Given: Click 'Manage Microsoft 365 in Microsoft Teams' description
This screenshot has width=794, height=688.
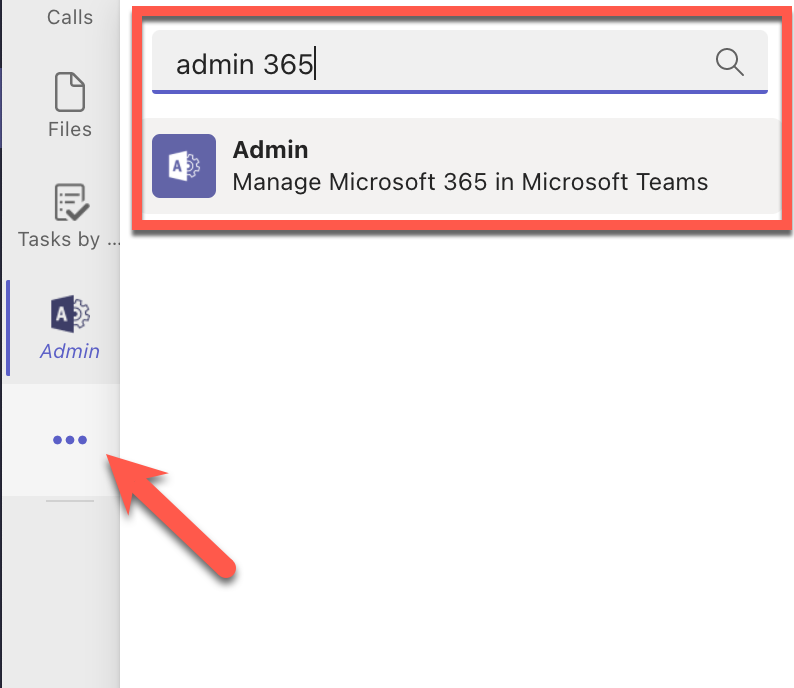Looking at the screenshot, I should pos(470,182).
